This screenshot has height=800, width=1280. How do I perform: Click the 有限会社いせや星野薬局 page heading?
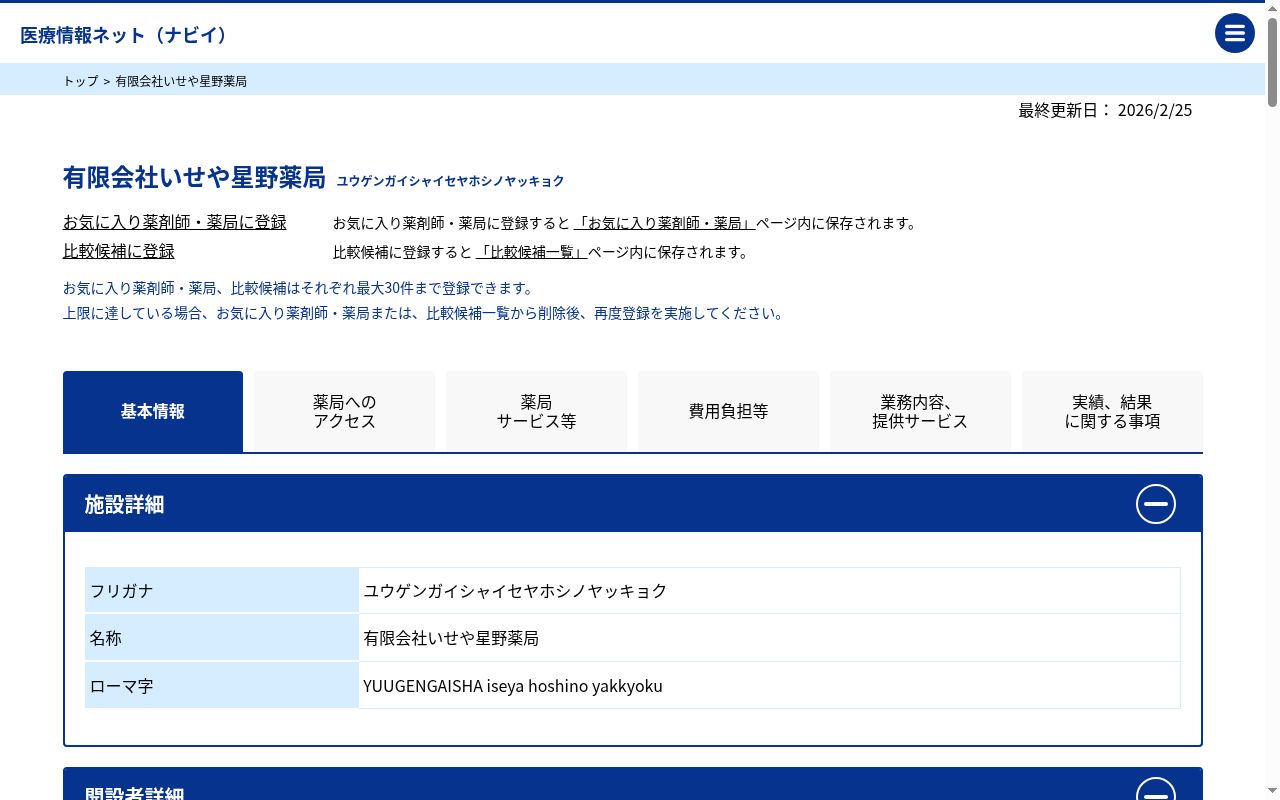194,178
